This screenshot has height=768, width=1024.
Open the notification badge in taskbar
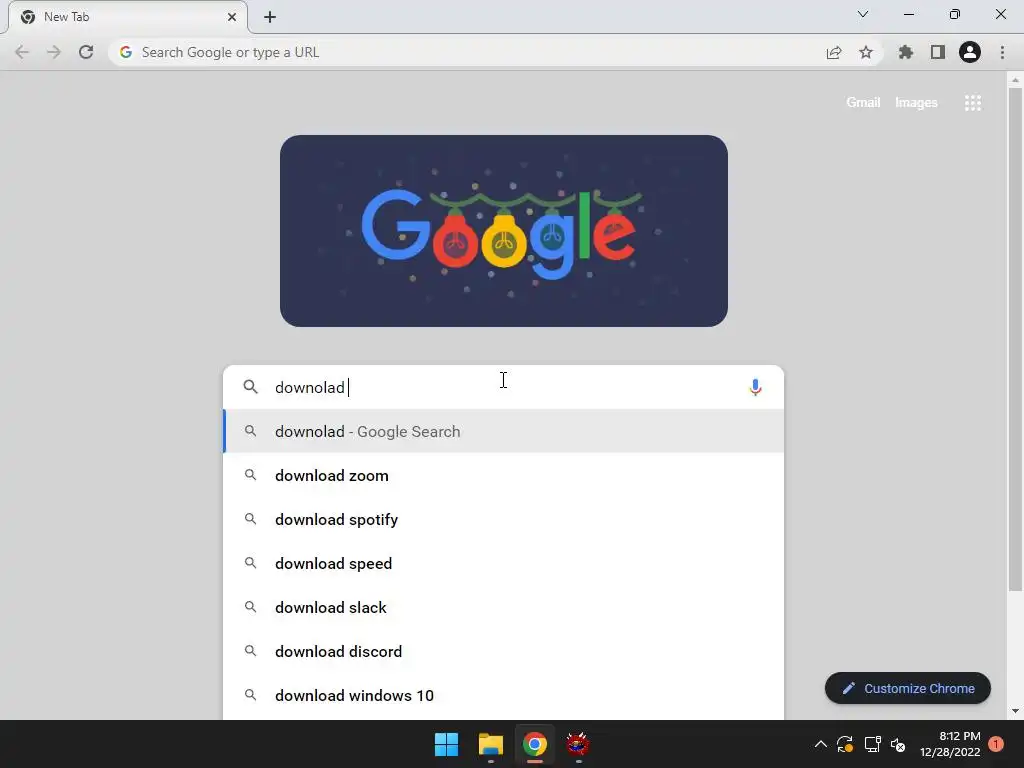(x=996, y=744)
